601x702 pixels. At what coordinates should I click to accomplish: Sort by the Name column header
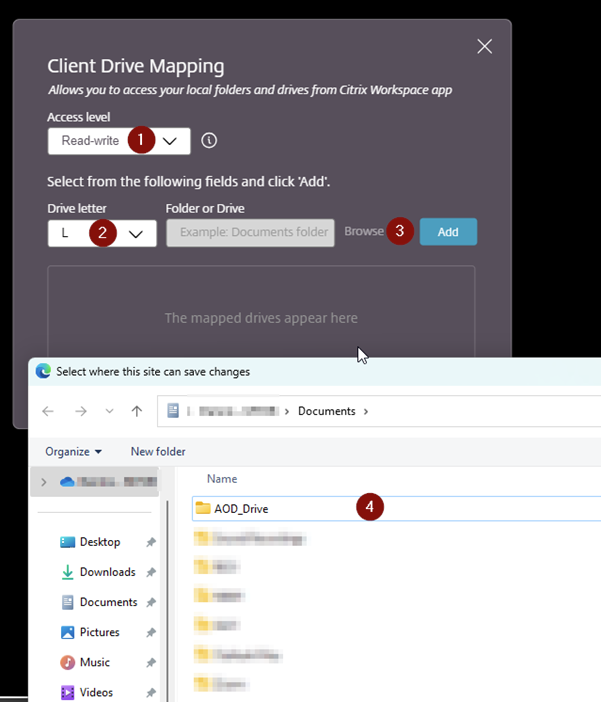coord(222,479)
